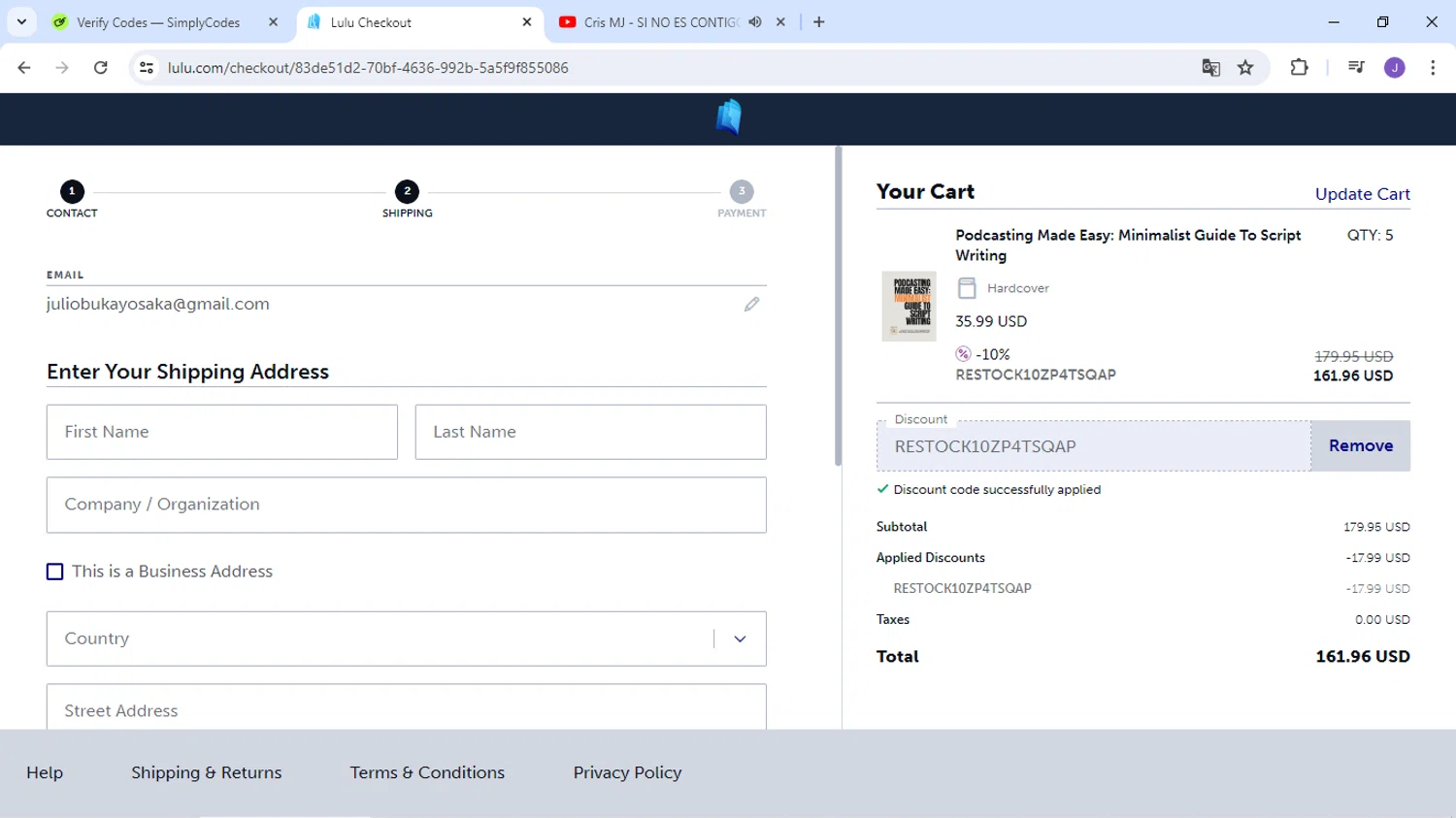Open the Privacy Policy footer link
Screen dimensions: 1456x818
(627, 772)
